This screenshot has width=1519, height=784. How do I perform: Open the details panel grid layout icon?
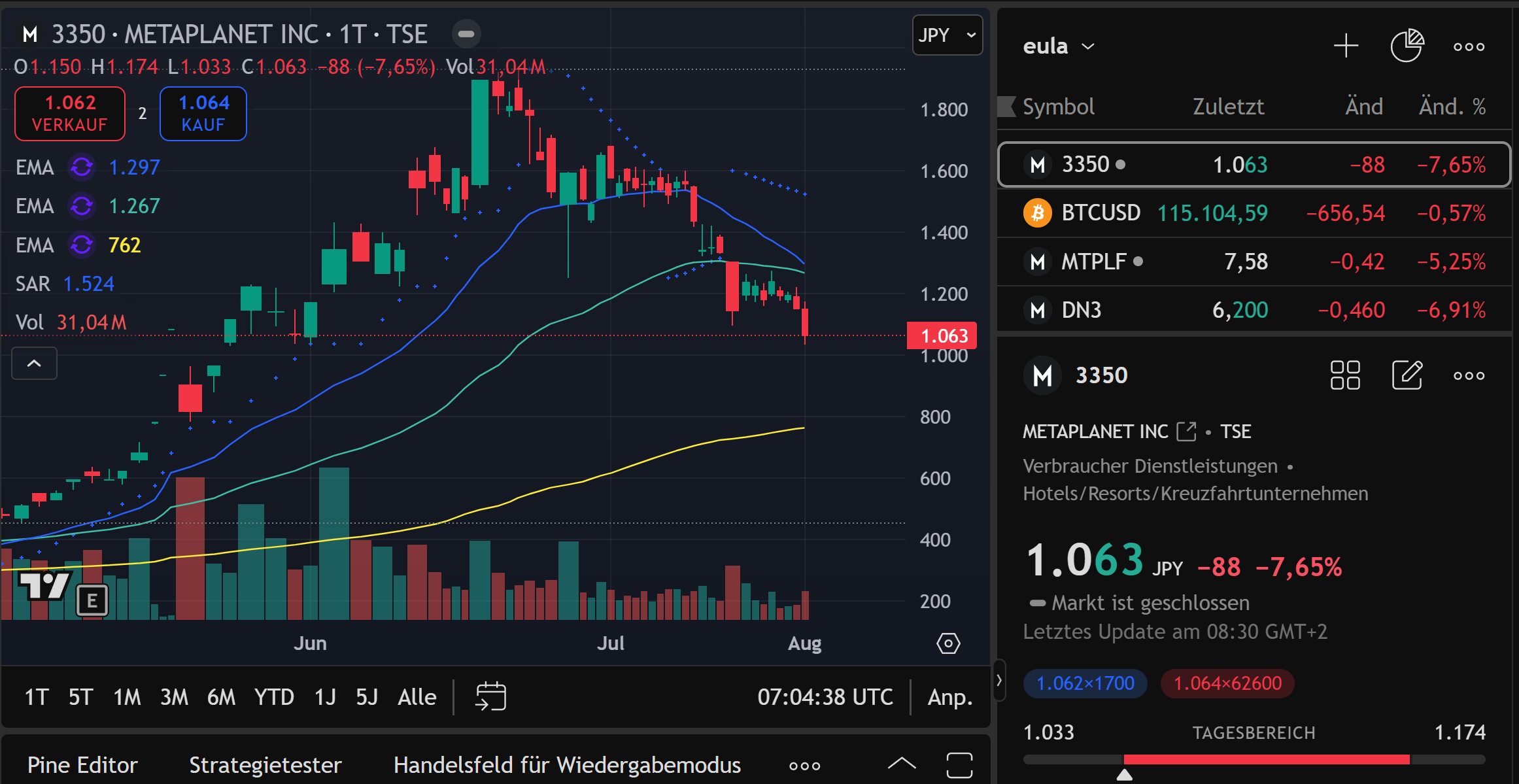click(x=1345, y=375)
